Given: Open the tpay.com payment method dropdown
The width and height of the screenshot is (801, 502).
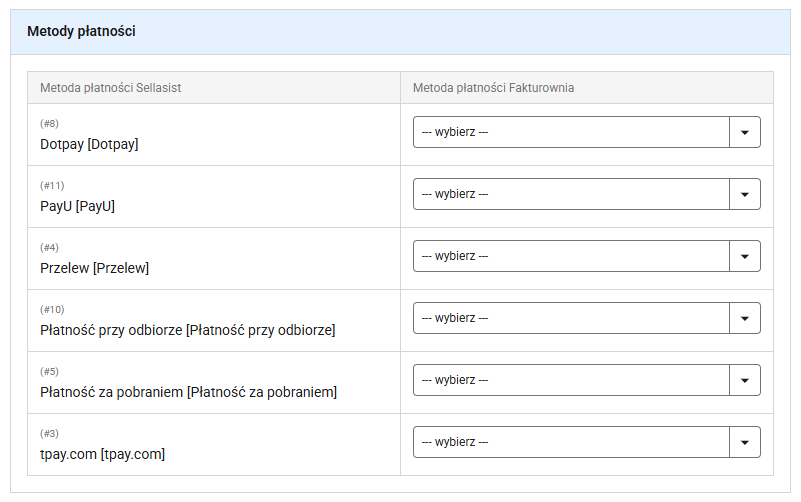Looking at the screenshot, I should (x=586, y=442).
